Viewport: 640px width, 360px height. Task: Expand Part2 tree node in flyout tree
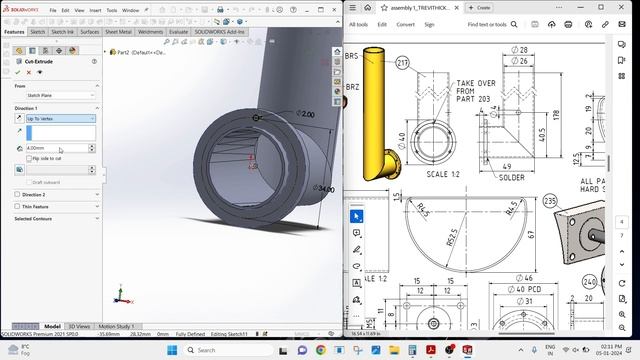click(105, 52)
